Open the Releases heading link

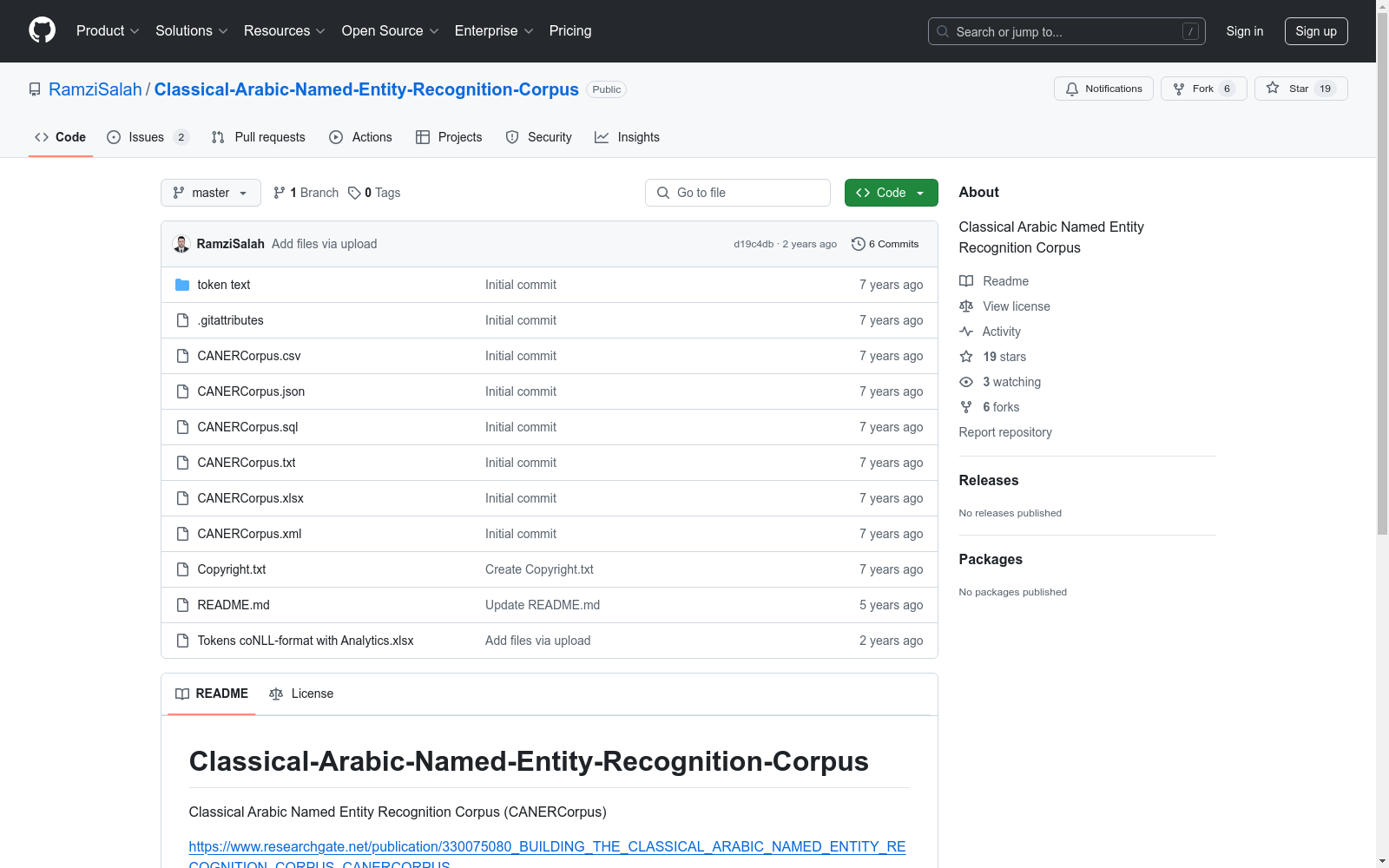point(989,480)
